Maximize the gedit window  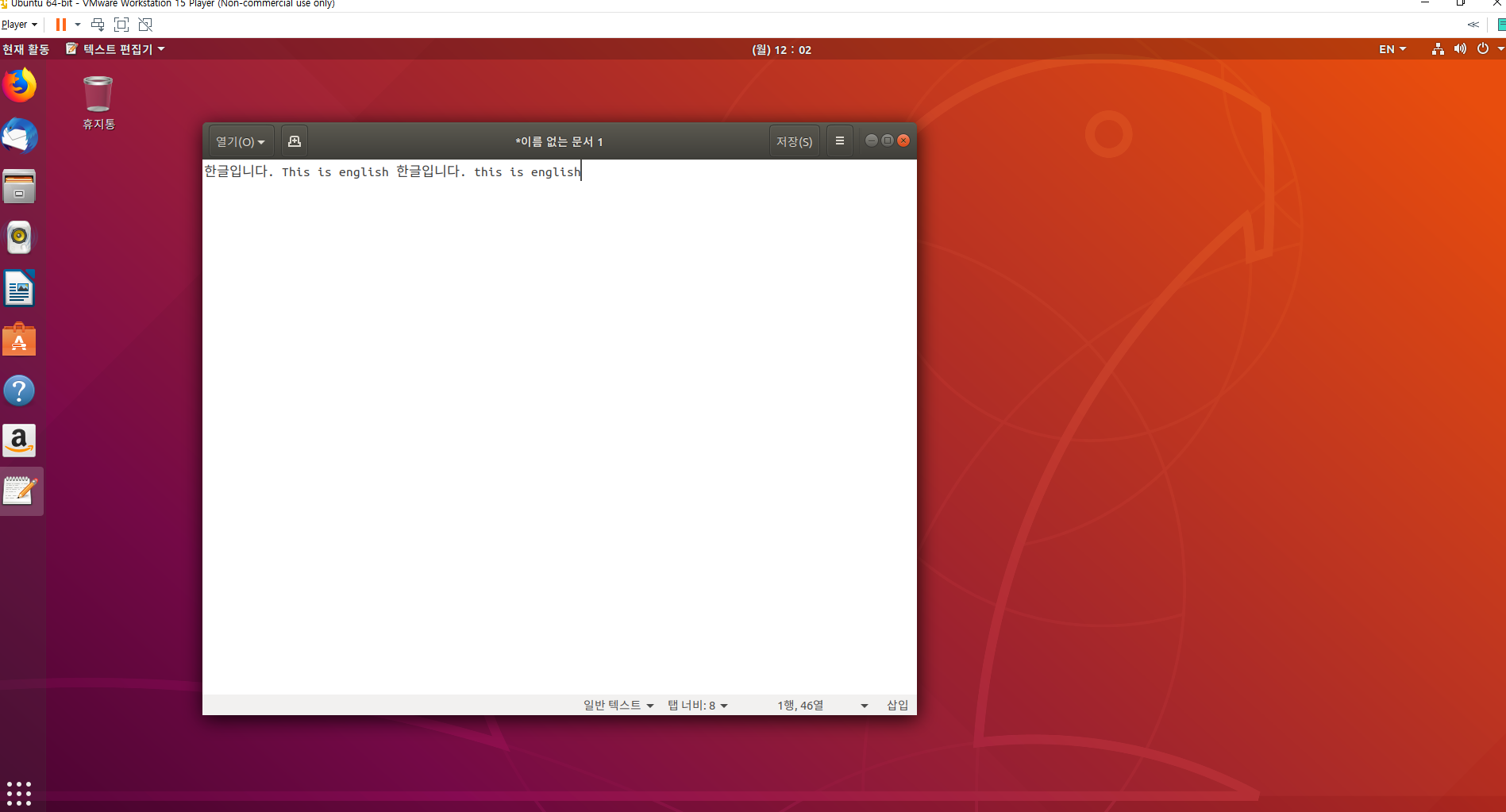[888, 140]
